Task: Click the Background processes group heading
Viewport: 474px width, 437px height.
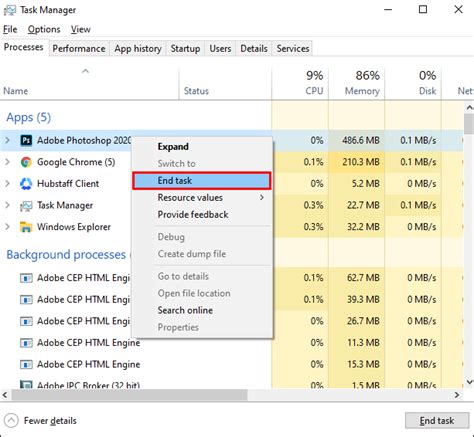Action: tap(66, 255)
